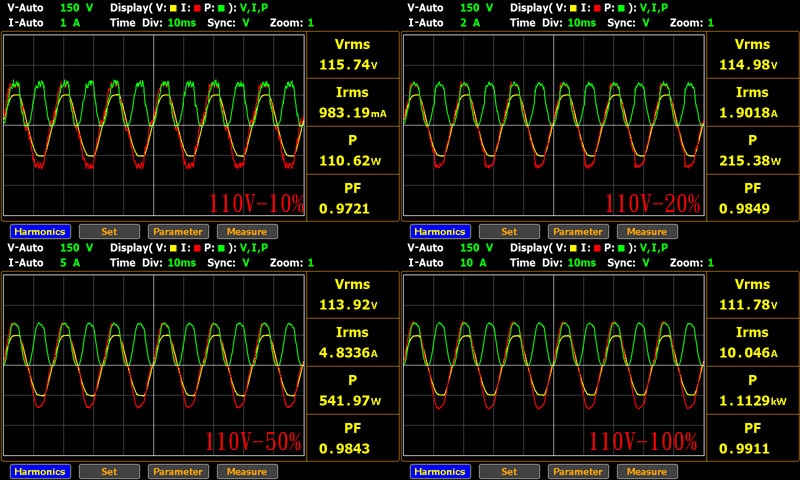
Task: Click the red 110V-50% label
Action: [254, 442]
